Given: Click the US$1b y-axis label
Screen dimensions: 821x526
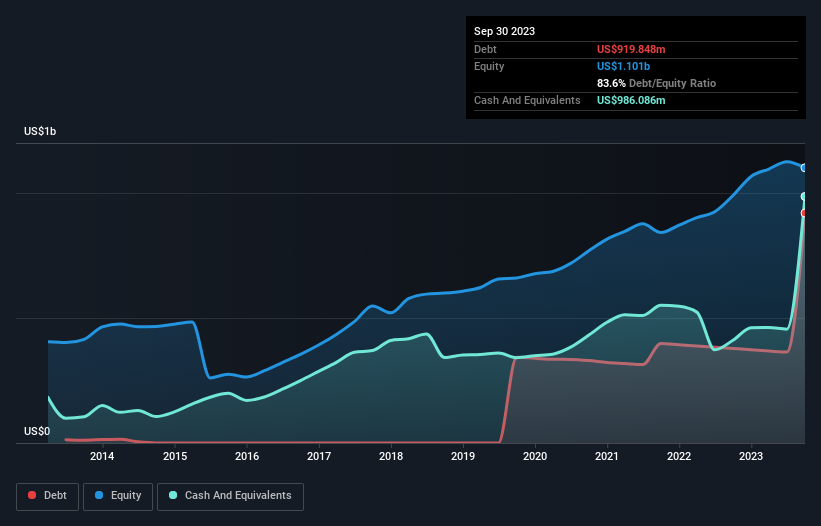Looking at the screenshot, I should coord(40,131).
